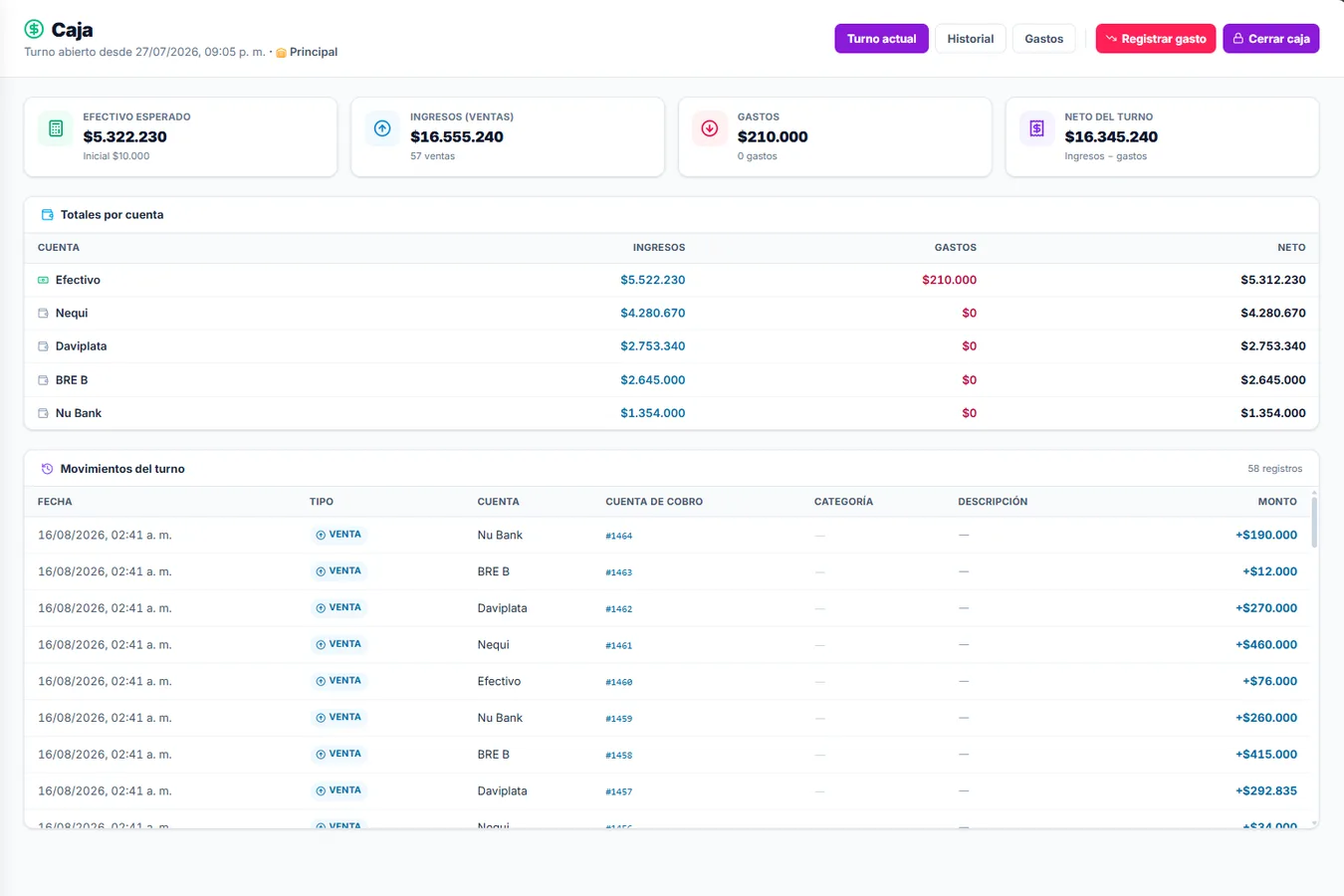Open the Historial tab
The image size is (1344, 896).
pos(971,39)
